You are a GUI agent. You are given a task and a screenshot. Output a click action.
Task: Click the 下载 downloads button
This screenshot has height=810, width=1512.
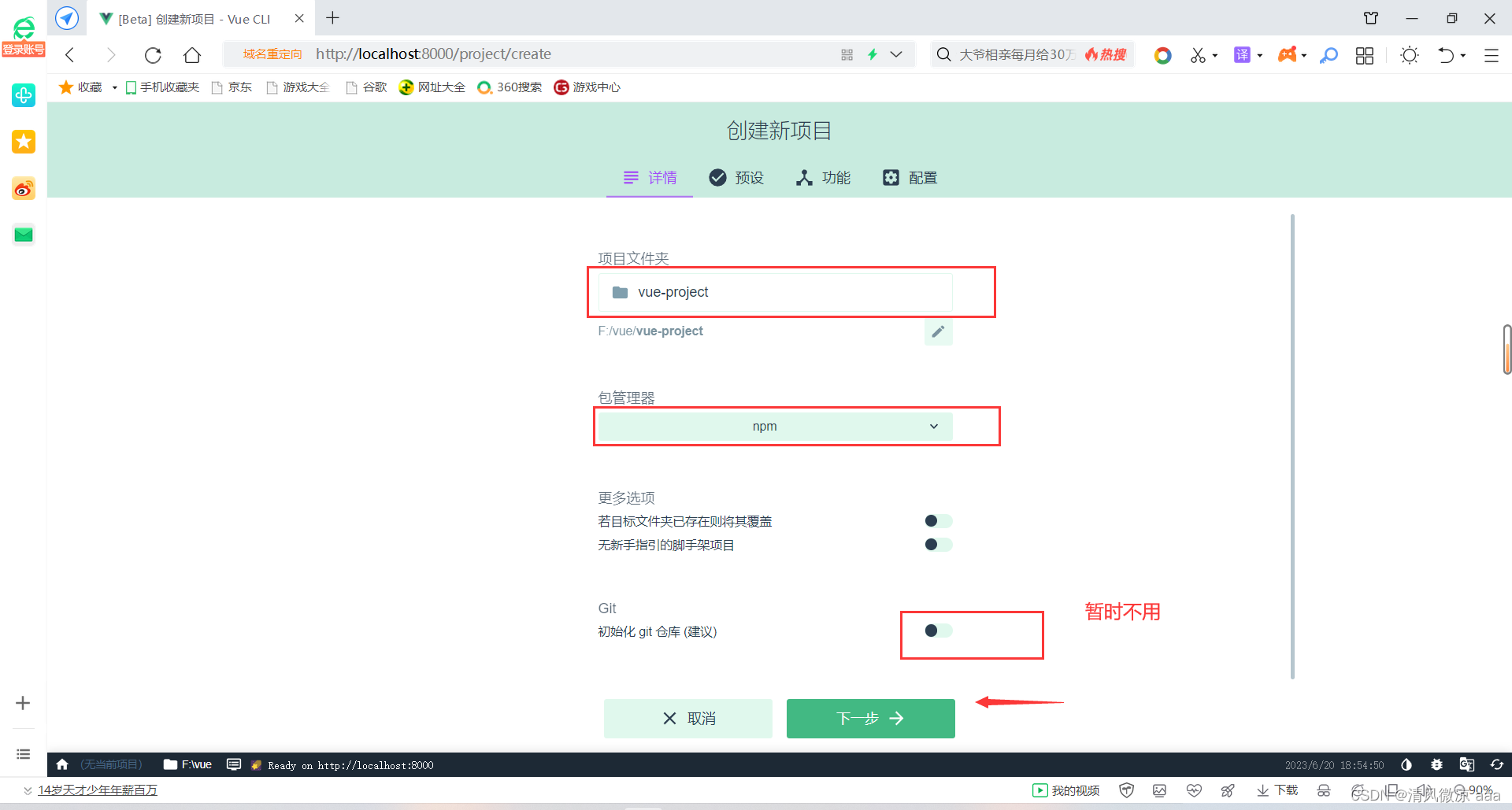pos(1277,790)
